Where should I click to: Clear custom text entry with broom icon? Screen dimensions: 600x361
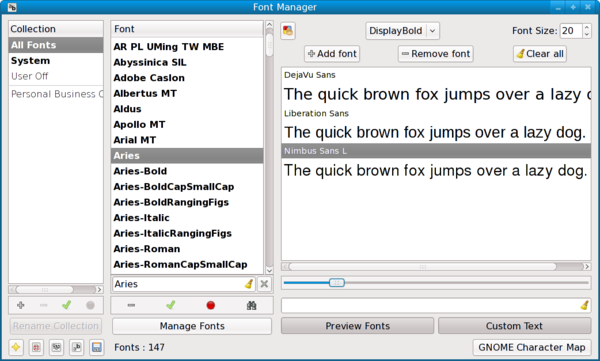click(x=584, y=305)
